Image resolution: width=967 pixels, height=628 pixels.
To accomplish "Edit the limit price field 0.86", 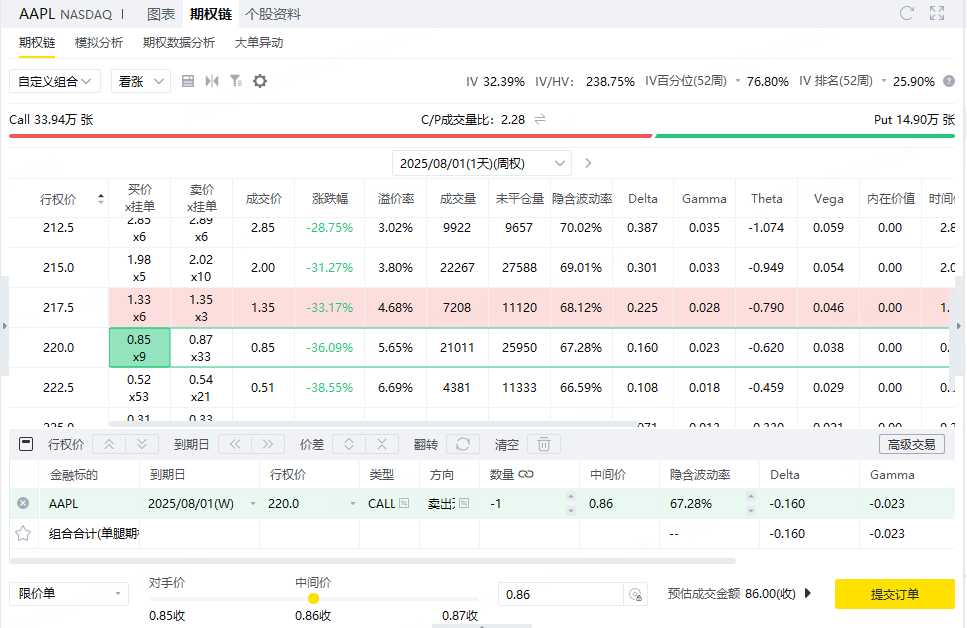I will (560, 594).
